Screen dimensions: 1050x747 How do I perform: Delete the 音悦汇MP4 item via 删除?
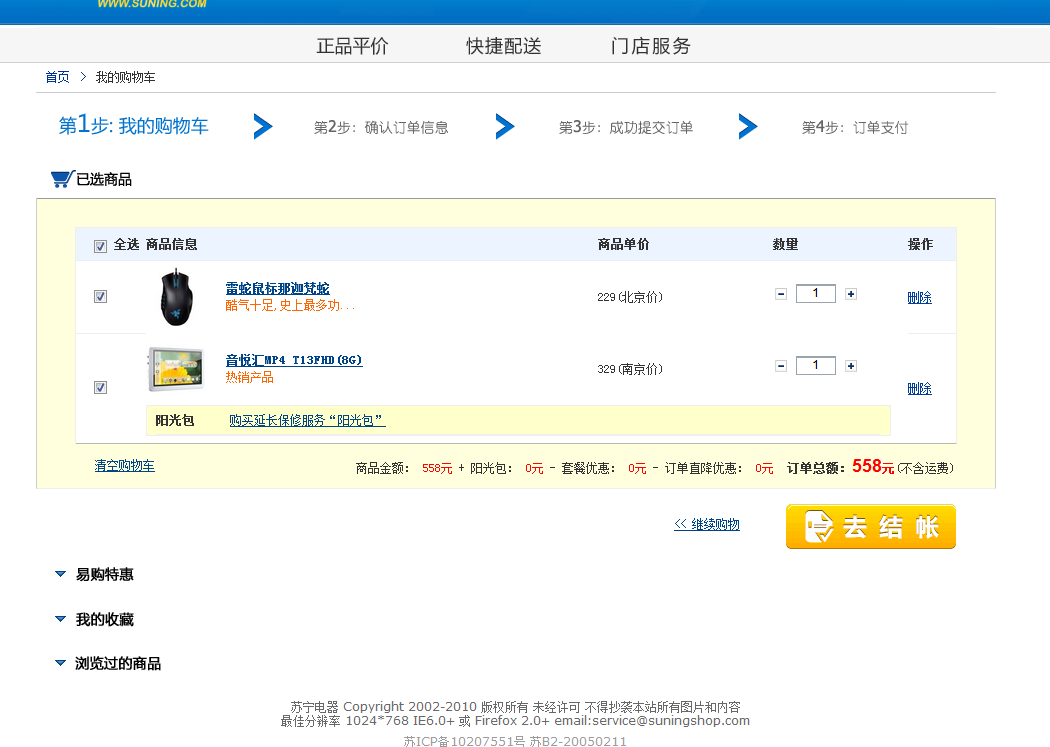[x=919, y=388]
